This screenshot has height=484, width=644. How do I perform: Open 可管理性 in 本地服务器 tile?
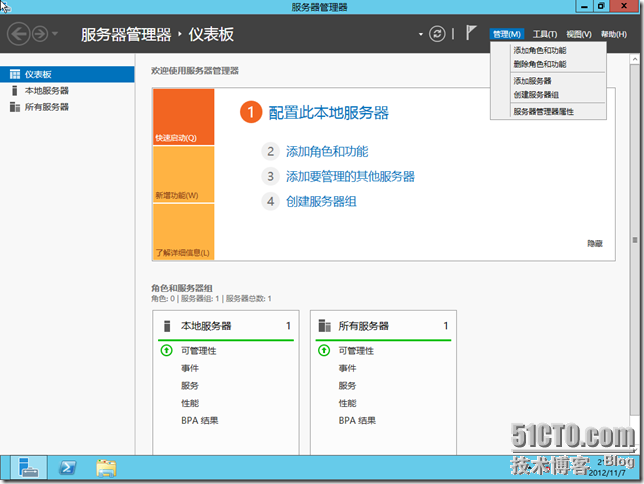199,351
